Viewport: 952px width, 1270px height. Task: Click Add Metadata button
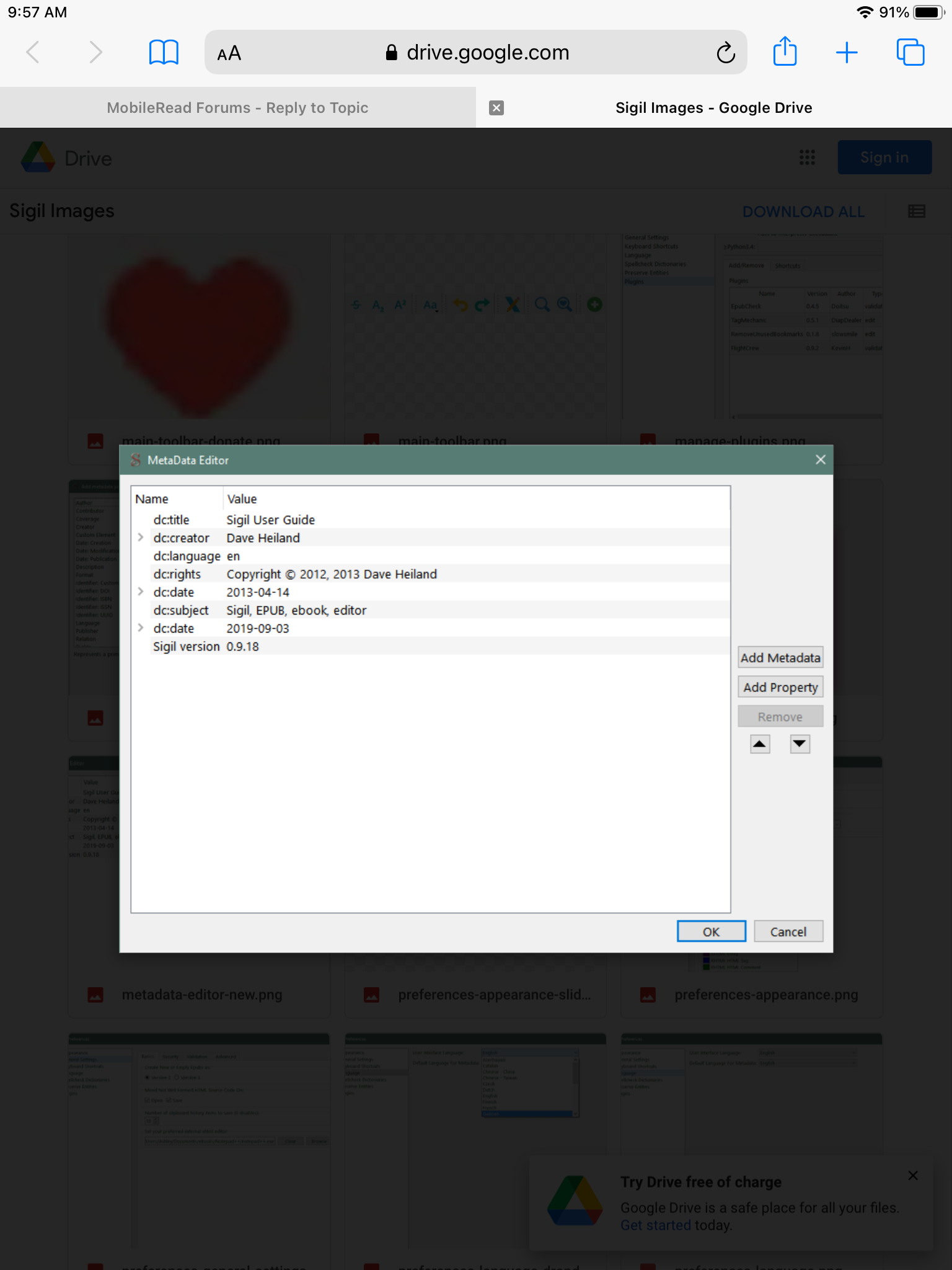pyautogui.click(x=780, y=657)
